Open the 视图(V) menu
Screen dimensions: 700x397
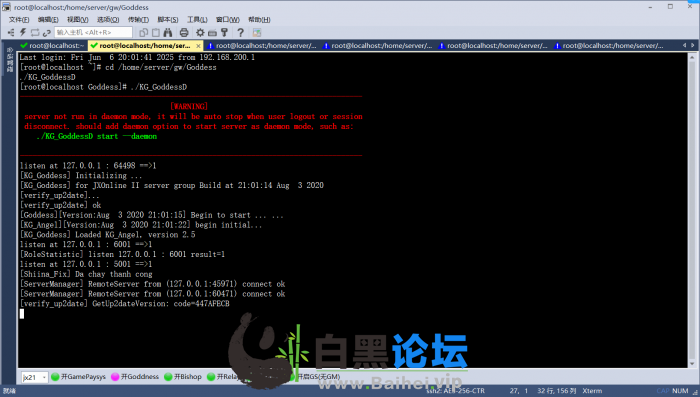point(78,20)
